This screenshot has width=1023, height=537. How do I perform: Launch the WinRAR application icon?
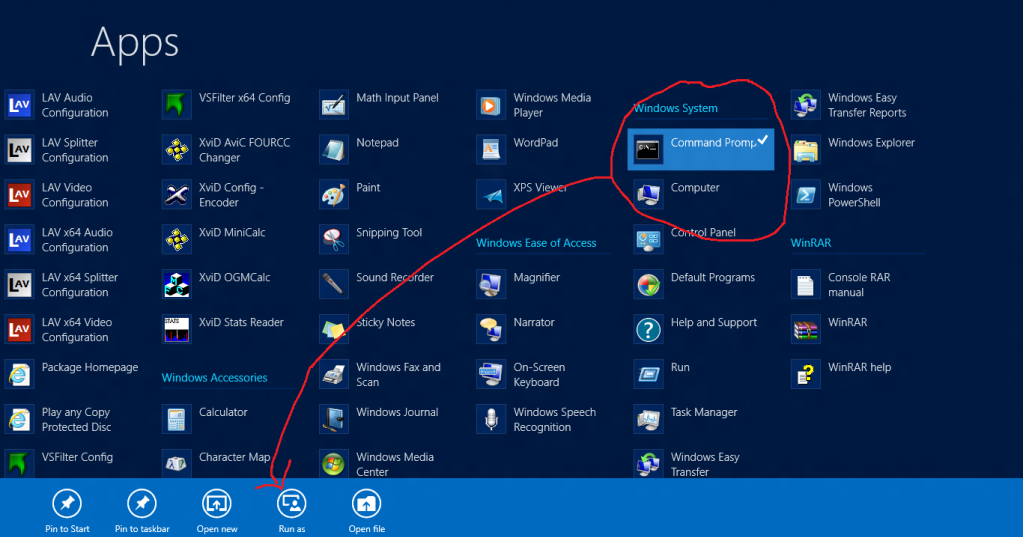point(805,330)
